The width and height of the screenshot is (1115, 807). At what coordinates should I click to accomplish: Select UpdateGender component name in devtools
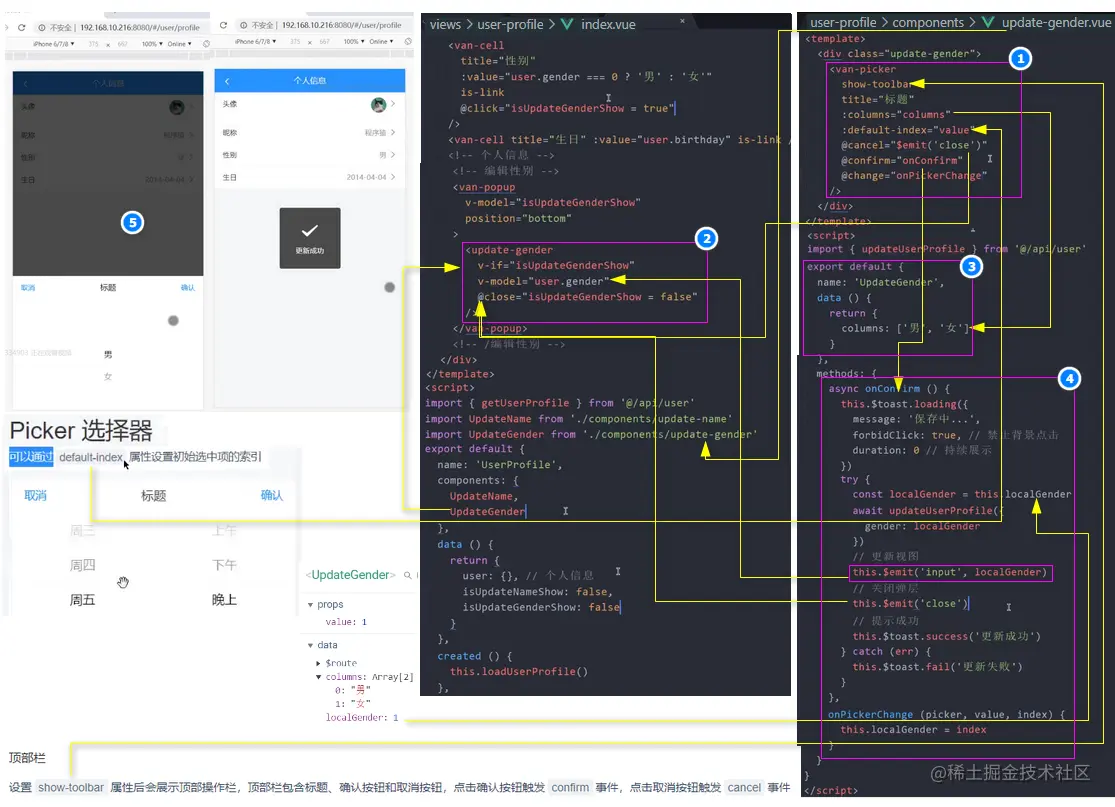coord(351,574)
